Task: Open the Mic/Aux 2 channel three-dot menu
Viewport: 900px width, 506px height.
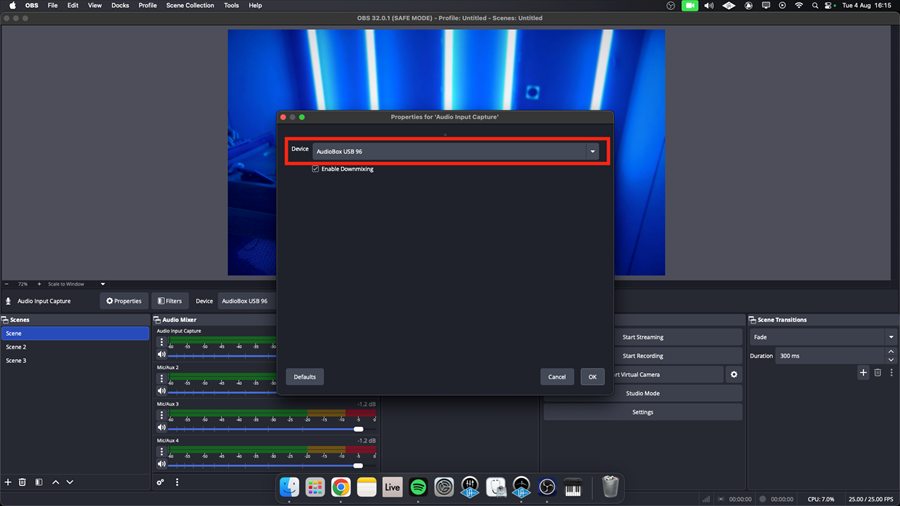Action: tap(161, 379)
